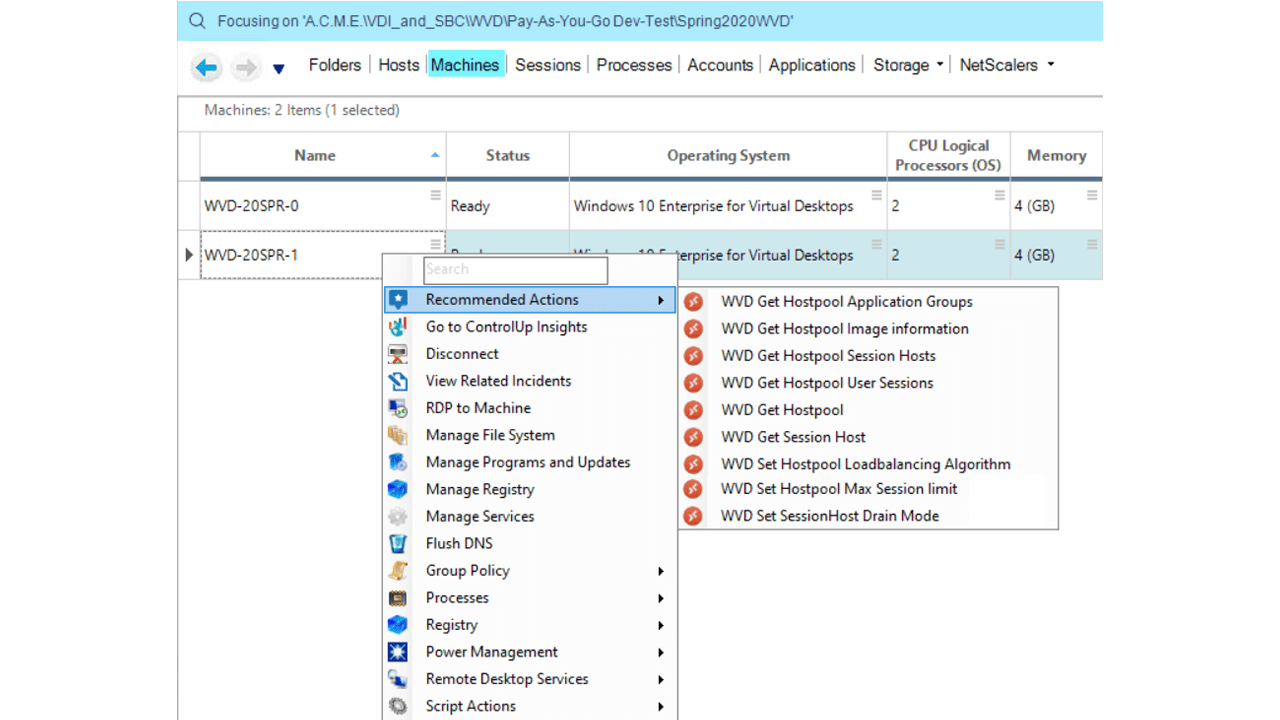1280x720 pixels.
Task: Switch to the Sessions tab
Action: (546, 64)
